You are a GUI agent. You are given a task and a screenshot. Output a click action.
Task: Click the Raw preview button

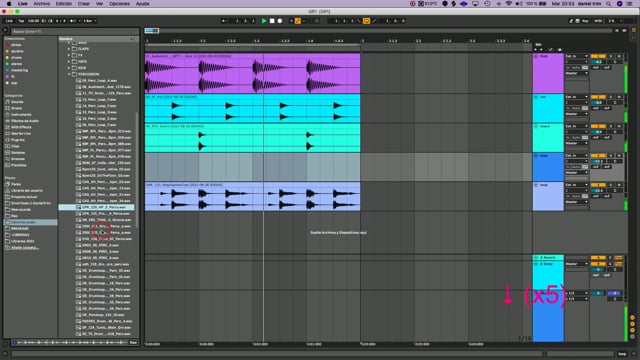[x=133, y=342]
